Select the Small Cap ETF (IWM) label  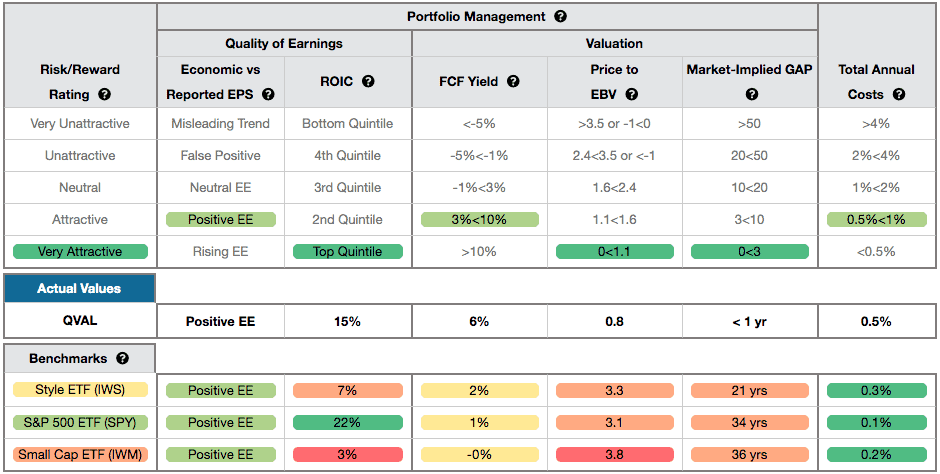click(x=80, y=455)
